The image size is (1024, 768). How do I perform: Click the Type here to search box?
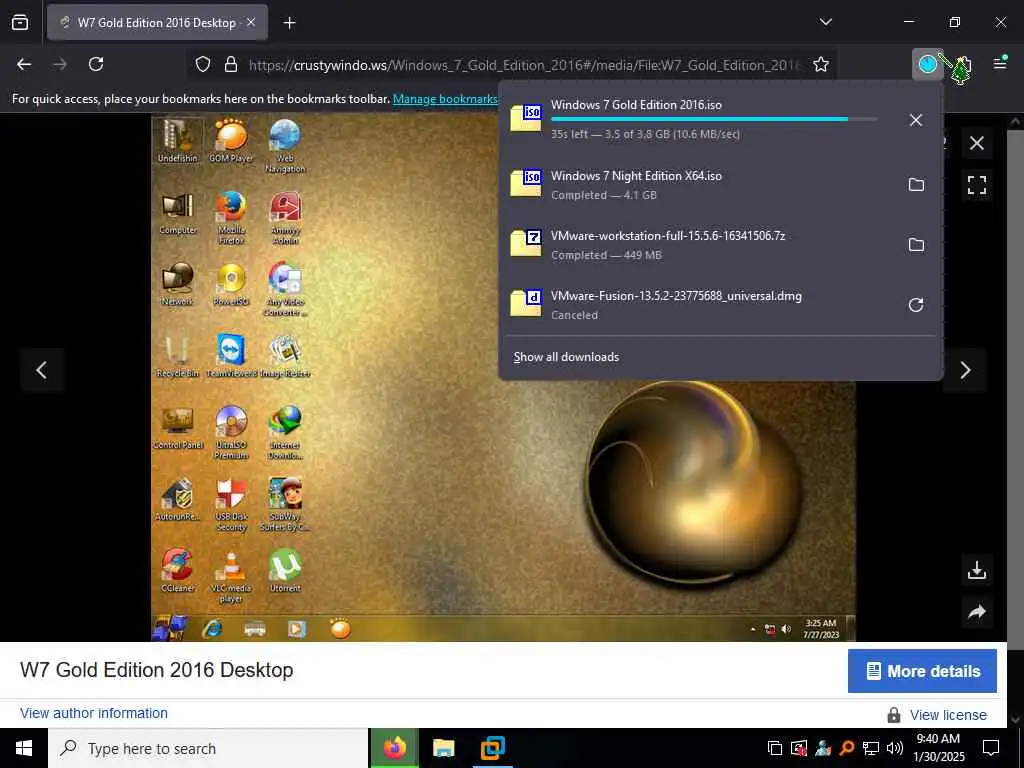coord(208,748)
